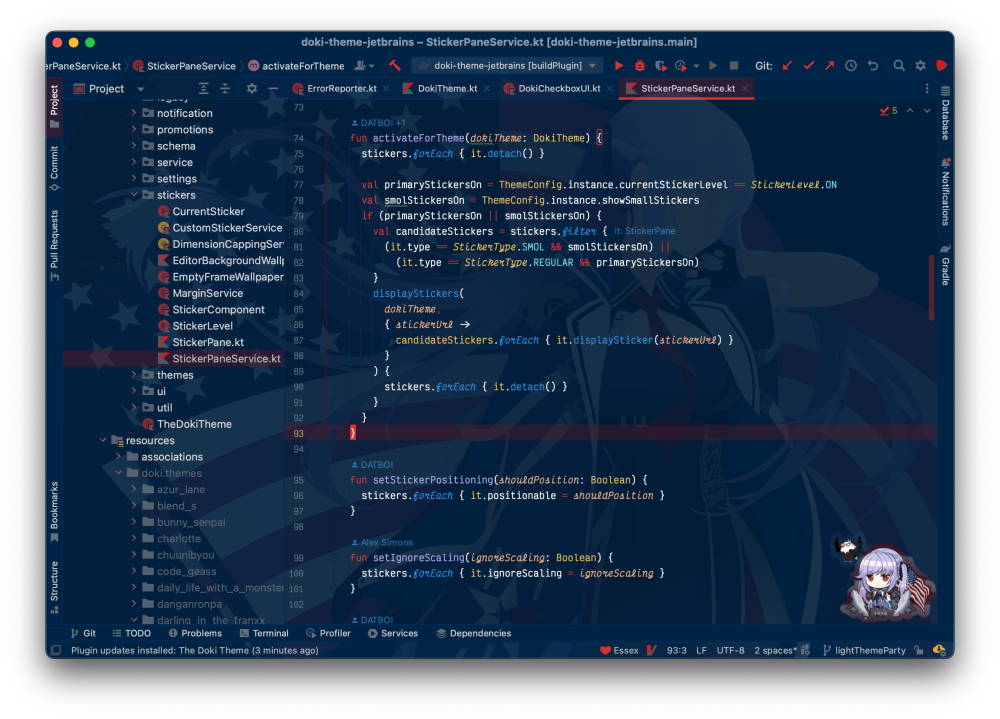Click line 93:3 position indicator
Image resolution: width=1000 pixels, height=719 pixels.
point(677,650)
